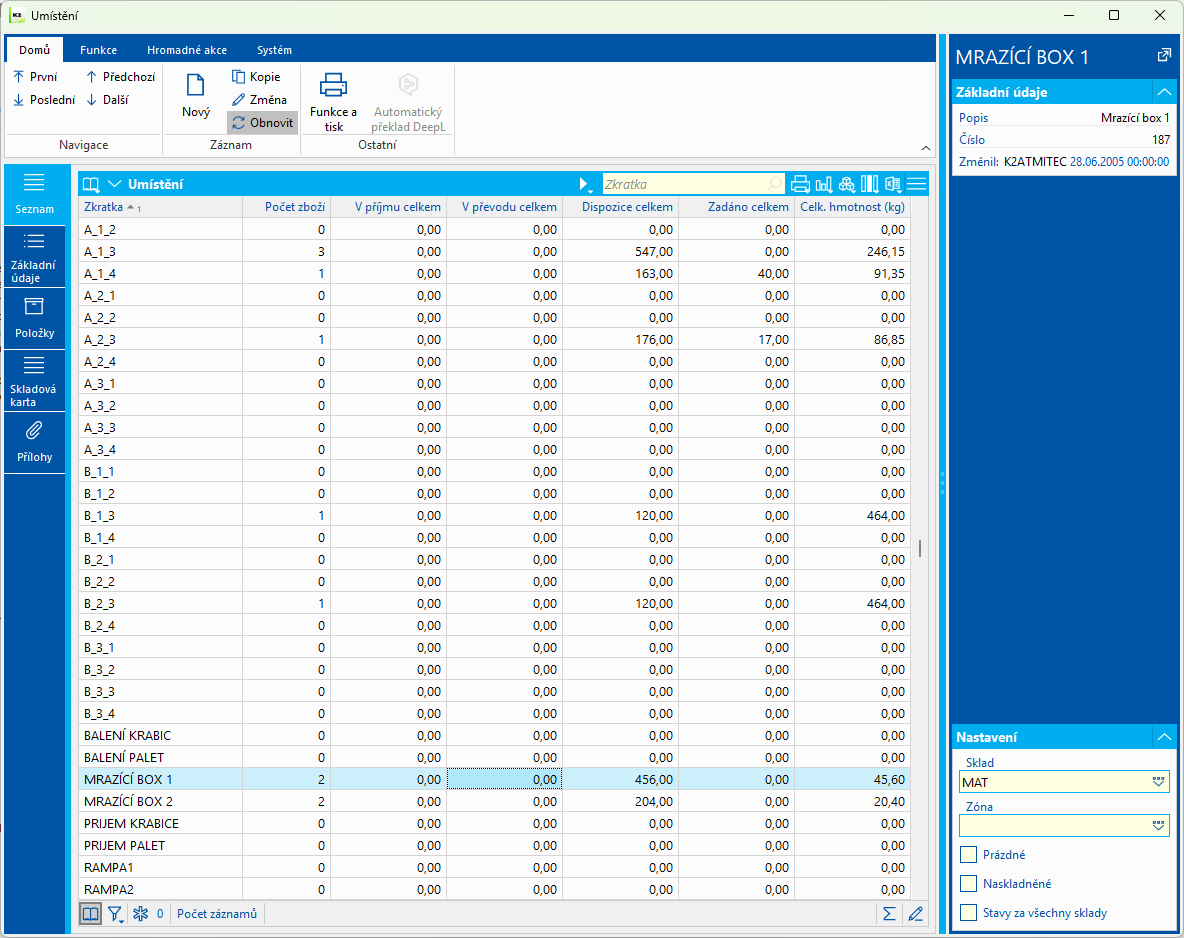Click the Nový record button
Viewport: 1184px width, 938px height.
point(196,97)
